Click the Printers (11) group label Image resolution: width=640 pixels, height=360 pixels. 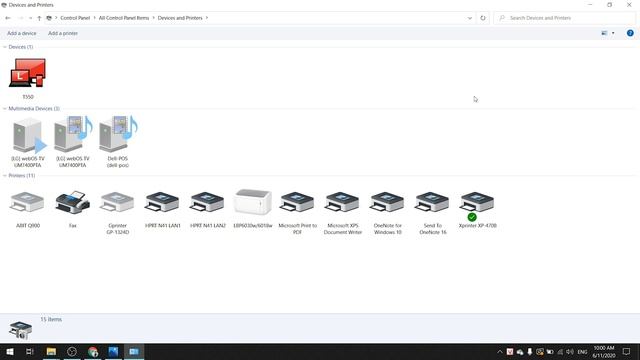(x=22, y=176)
